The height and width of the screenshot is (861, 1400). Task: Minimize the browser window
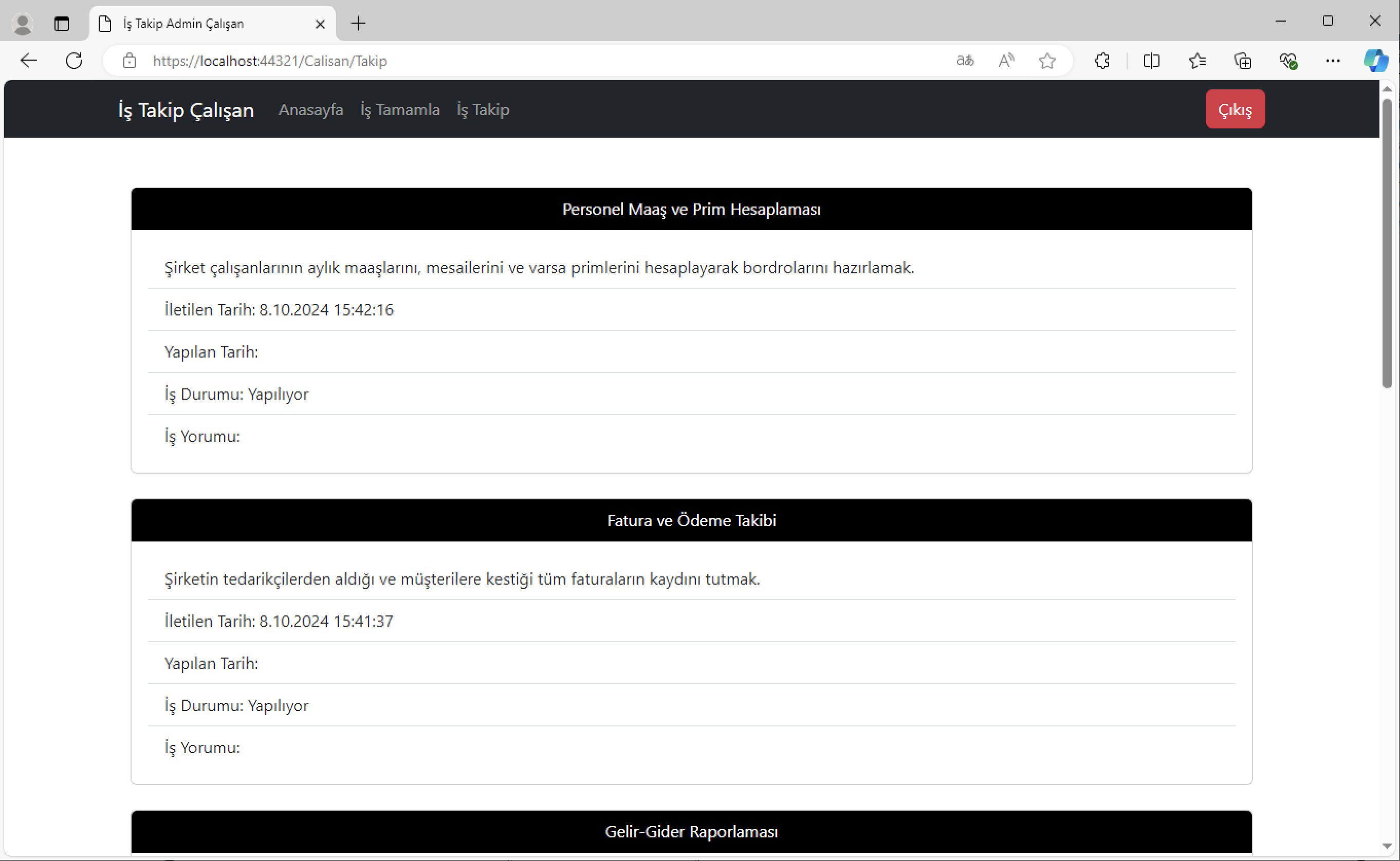point(1280,21)
